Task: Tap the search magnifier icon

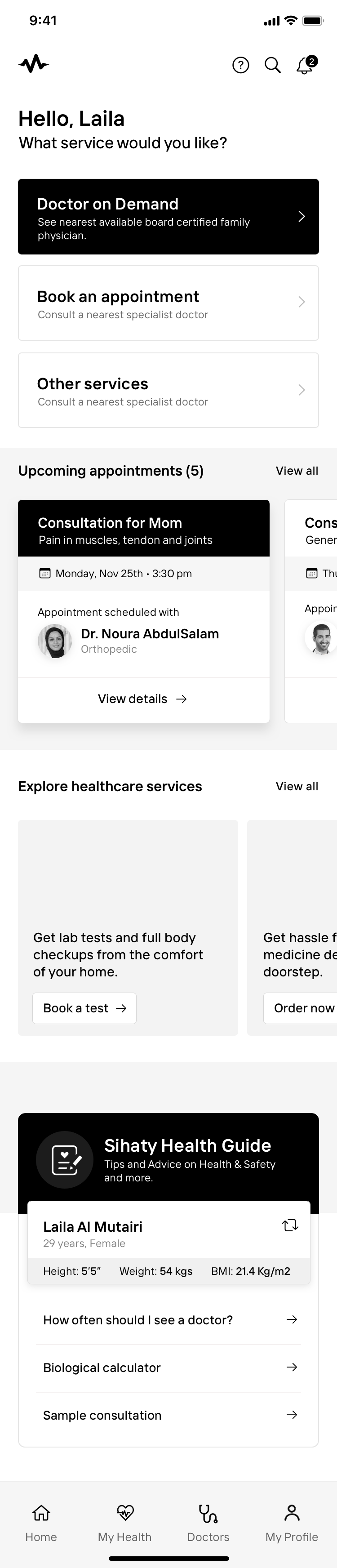Action: tap(272, 65)
